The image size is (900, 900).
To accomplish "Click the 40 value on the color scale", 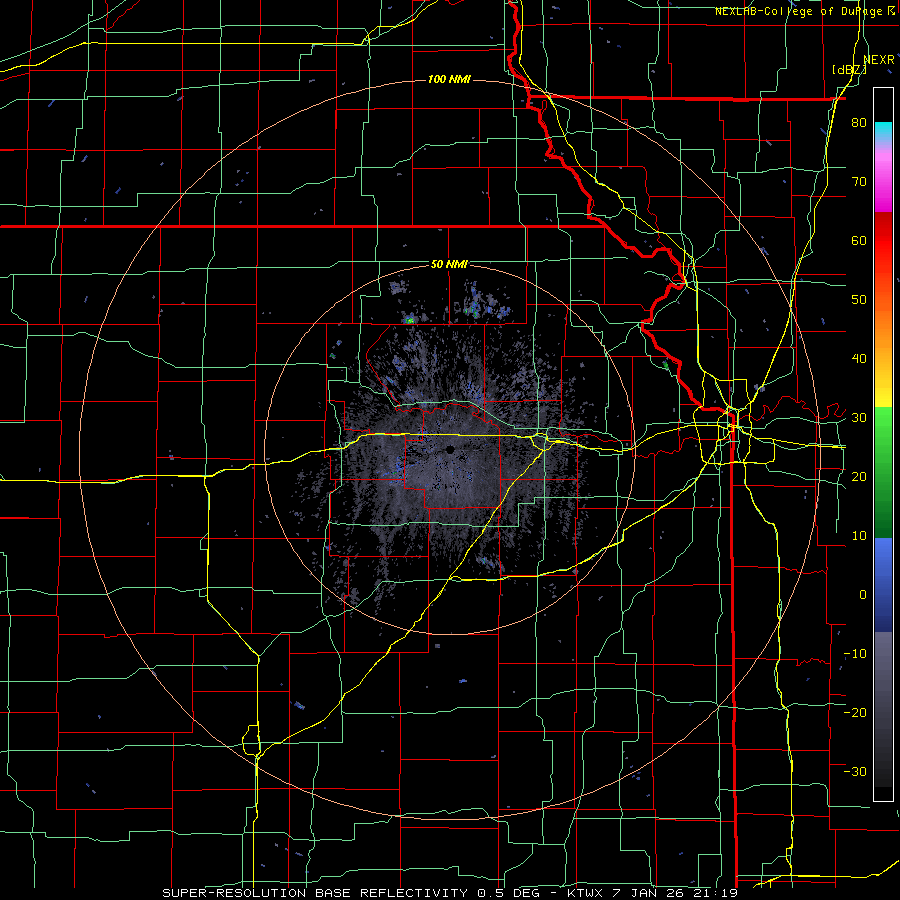I will [859, 359].
